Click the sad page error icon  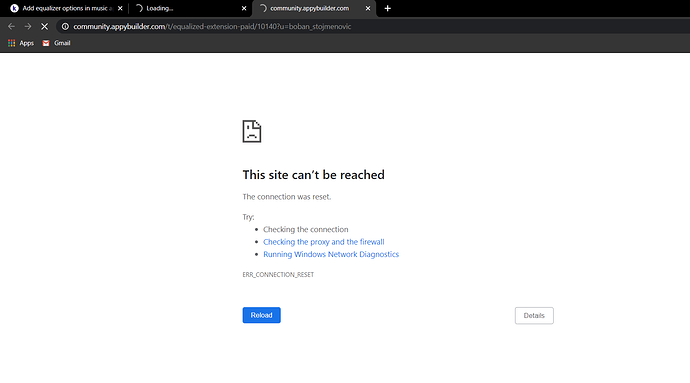coord(252,131)
